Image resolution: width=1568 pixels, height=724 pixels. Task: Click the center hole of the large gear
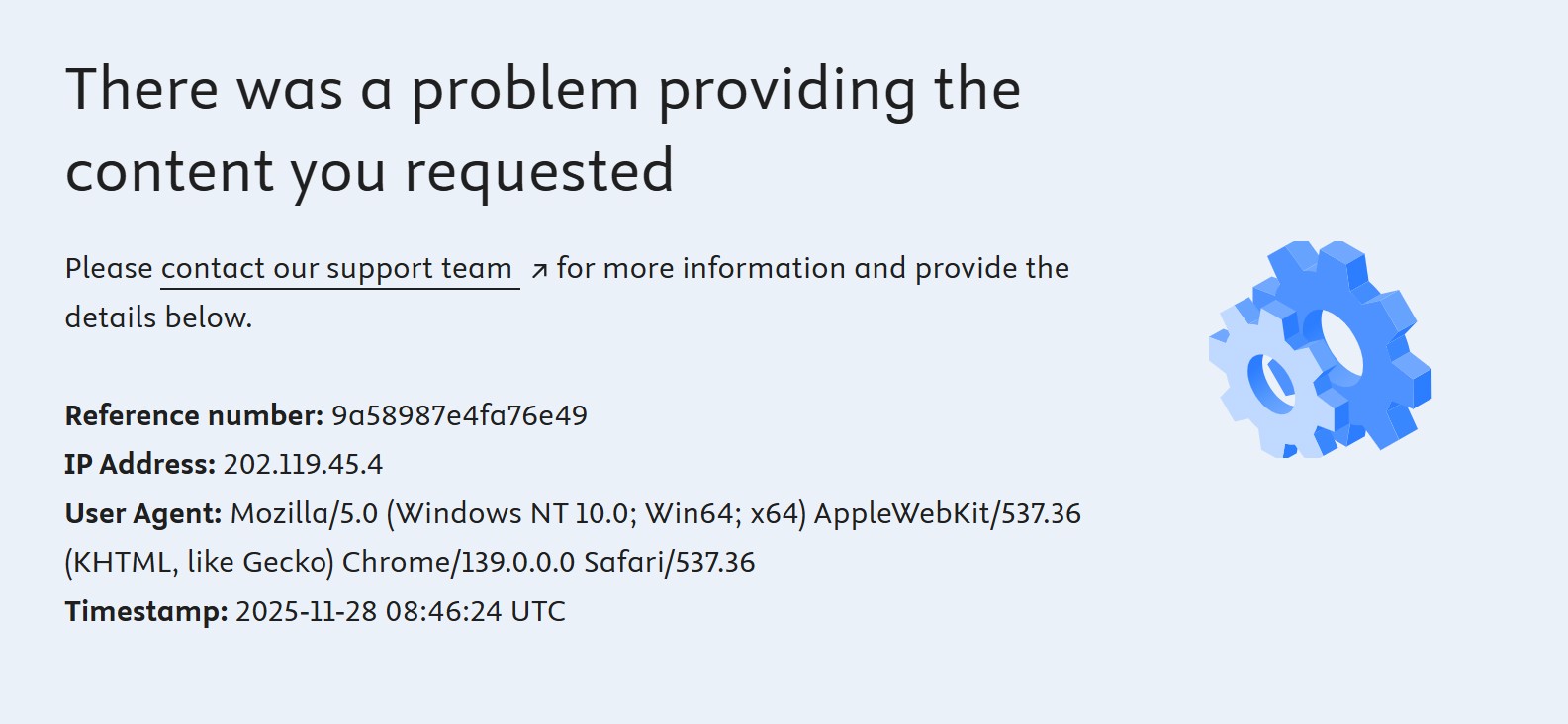1341,344
